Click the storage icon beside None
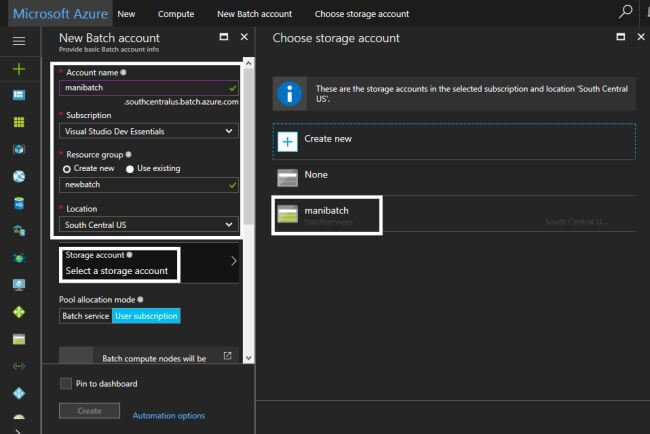The height and width of the screenshot is (434, 650). coord(288,178)
